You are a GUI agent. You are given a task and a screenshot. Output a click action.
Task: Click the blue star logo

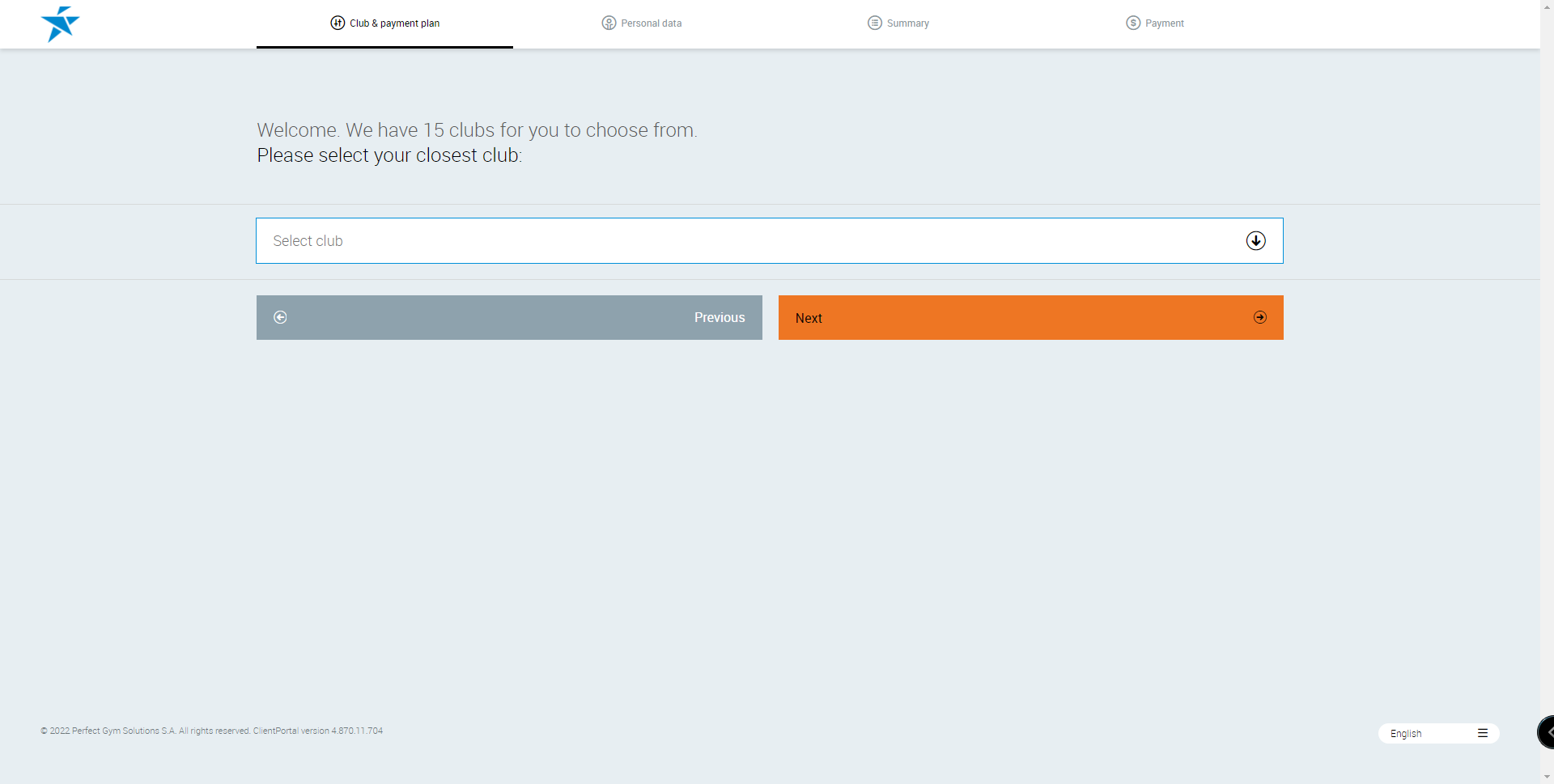60,23
